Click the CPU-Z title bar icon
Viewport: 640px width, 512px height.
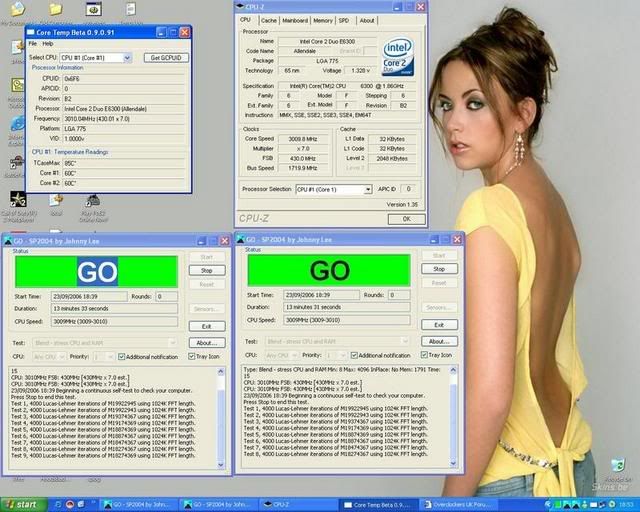point(240,6)
